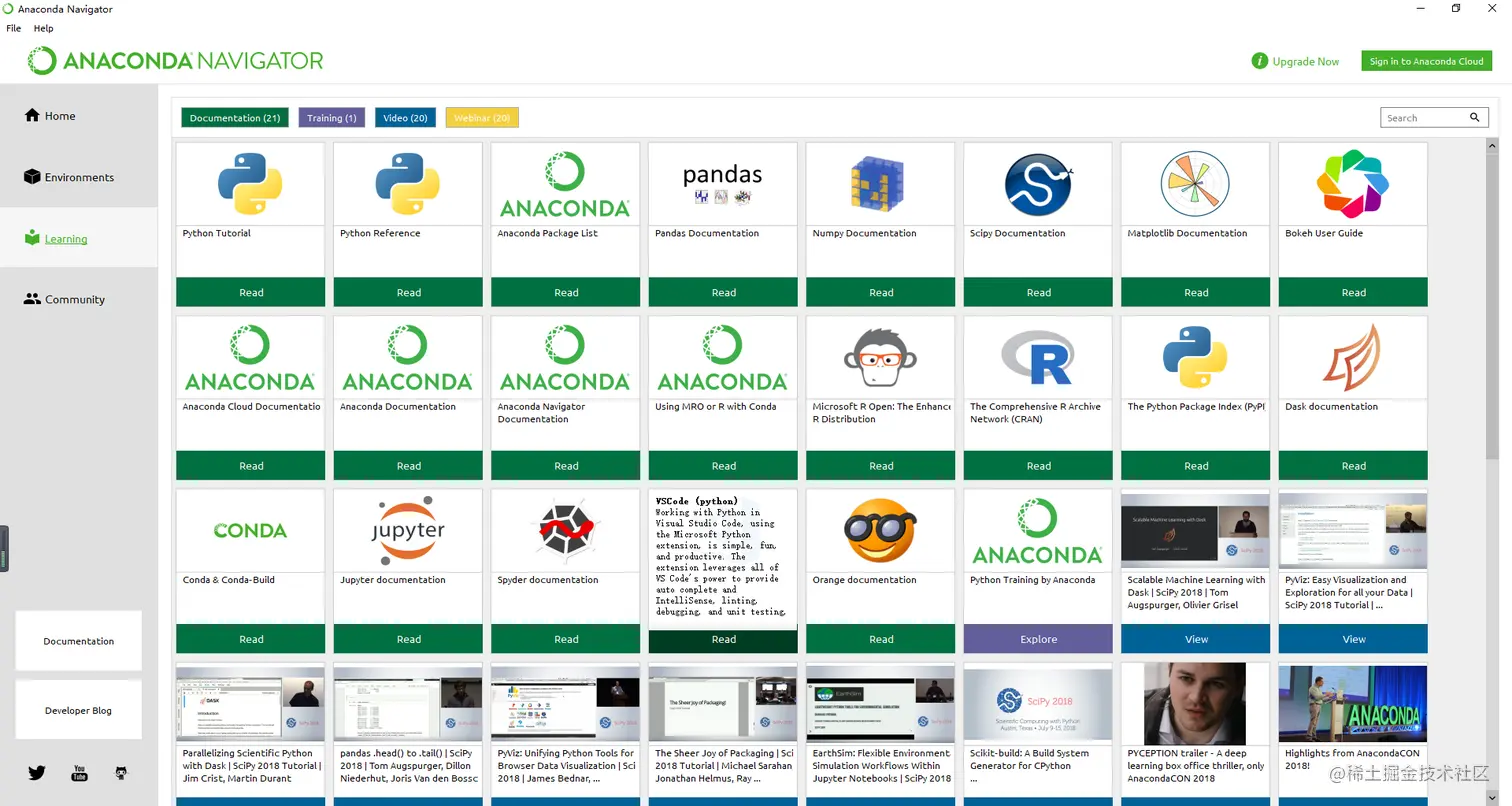Screen dimensions: 1512x806
Task: Toggle the Video (20) filter
Action: tap(405, 117)
